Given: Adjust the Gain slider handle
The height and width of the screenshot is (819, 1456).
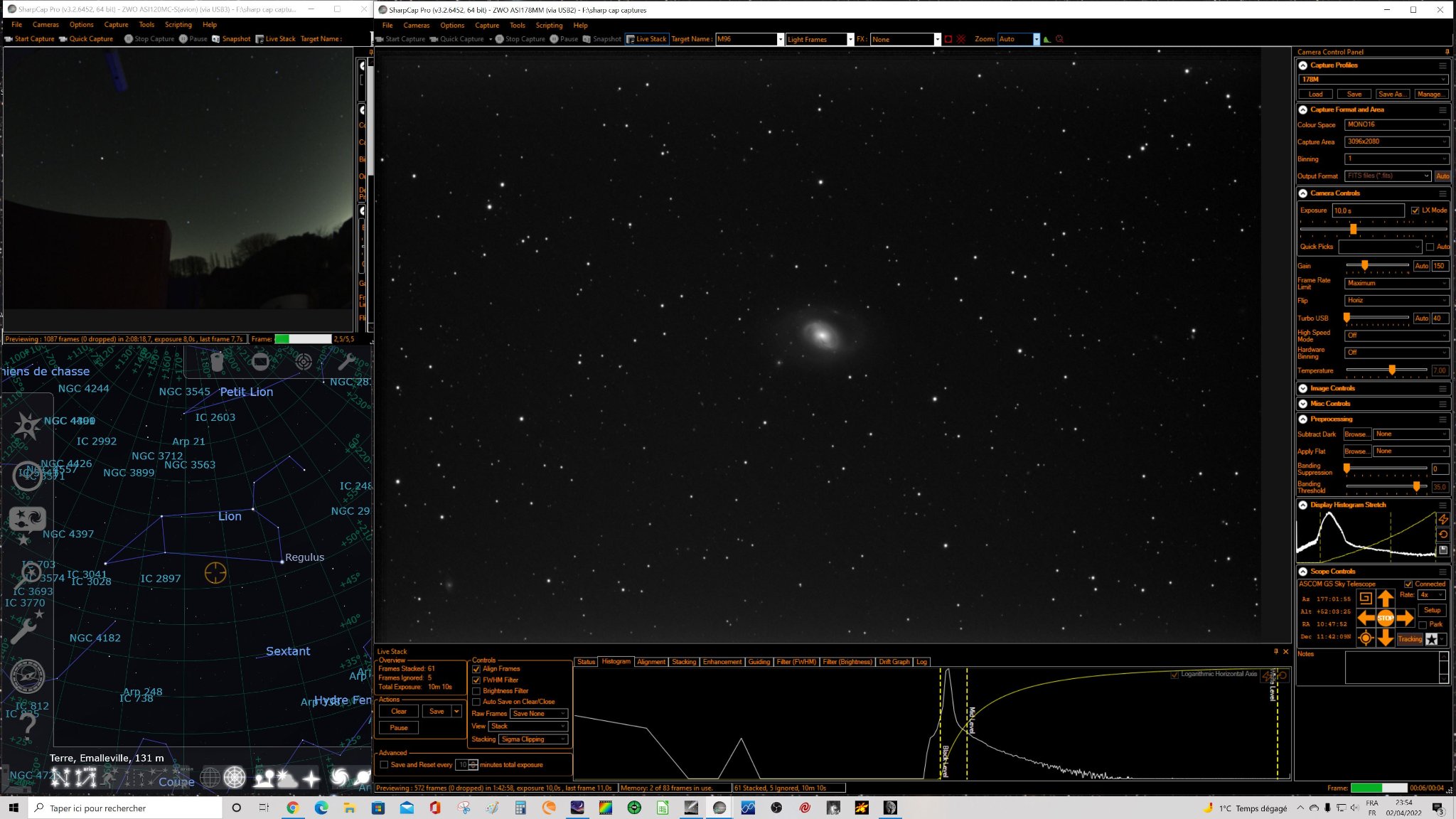Looking at the screenshot, I should pyautogui.click(x=1364, y=265).
